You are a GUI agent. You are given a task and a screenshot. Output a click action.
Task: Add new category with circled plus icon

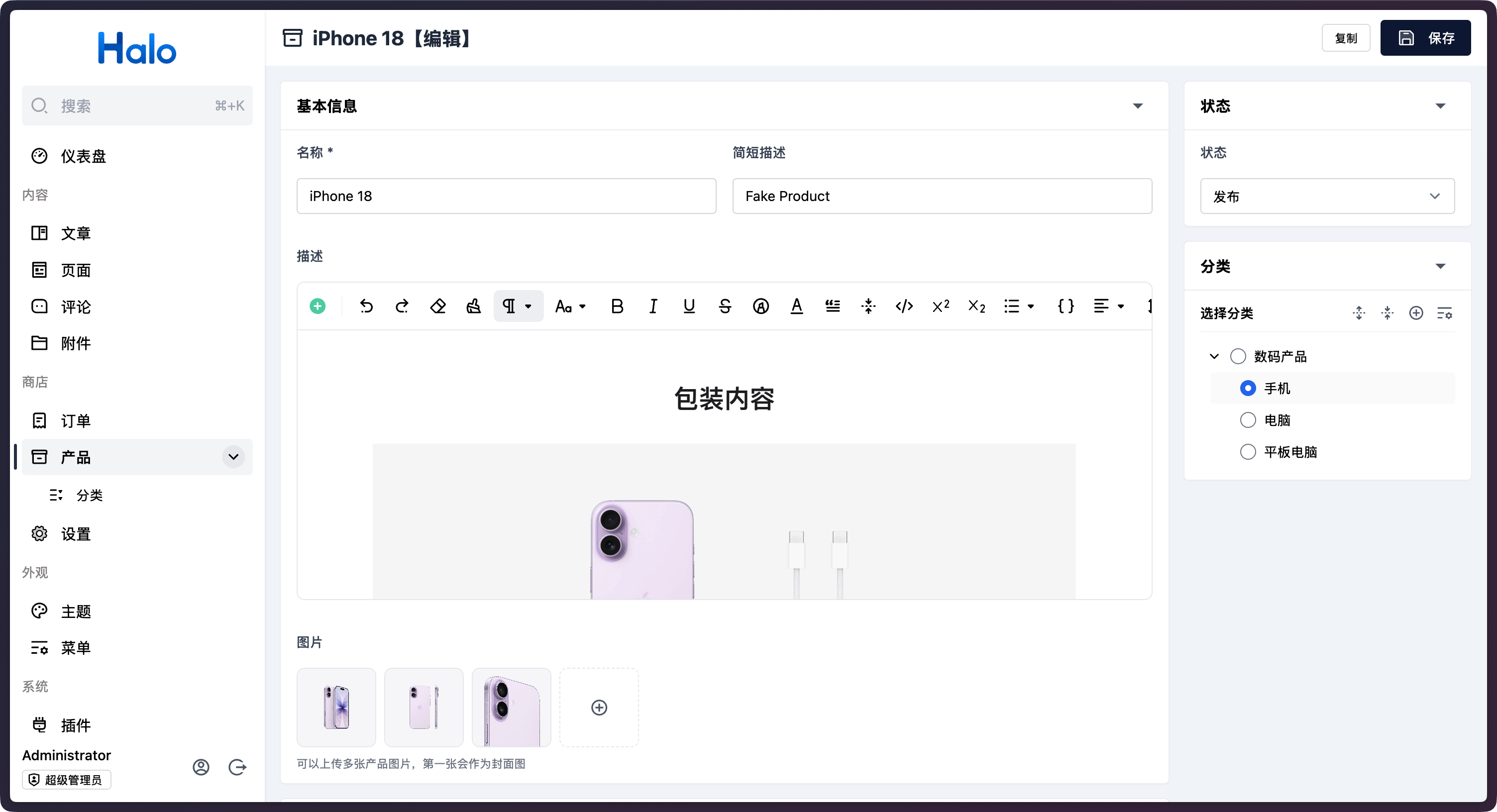click(x=1416, y=313)
